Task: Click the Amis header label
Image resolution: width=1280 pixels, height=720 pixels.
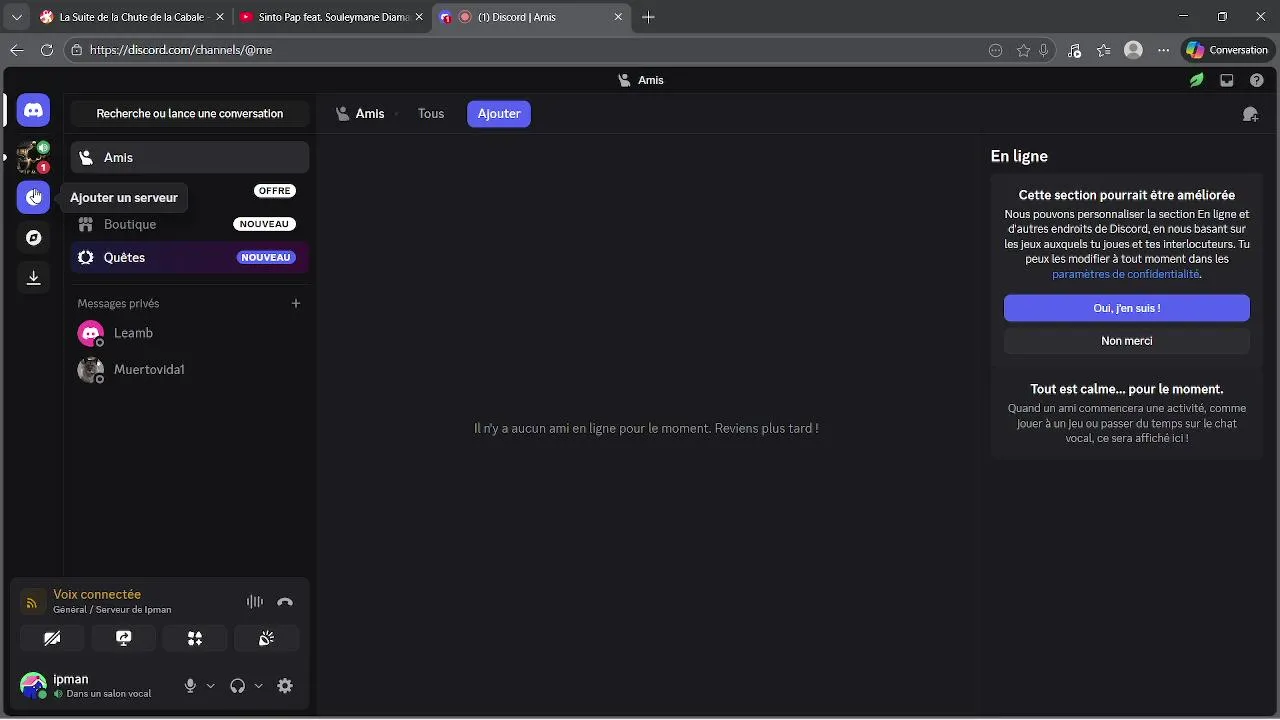Action: [370, 114]
